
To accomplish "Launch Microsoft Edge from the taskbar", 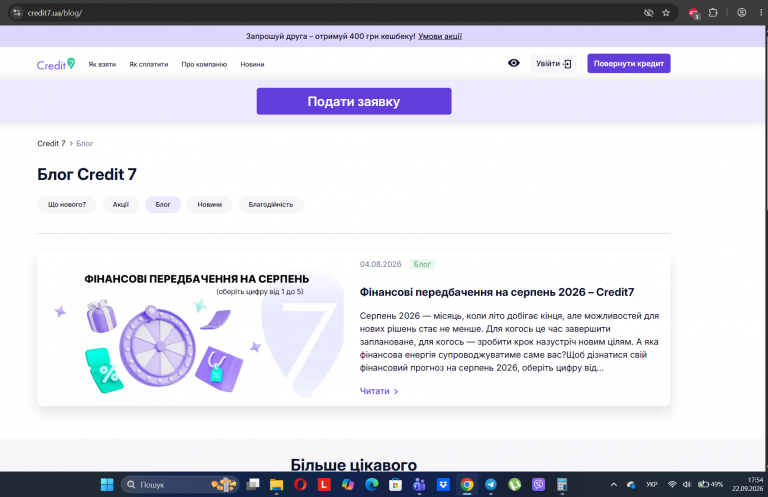I will 372,485.
